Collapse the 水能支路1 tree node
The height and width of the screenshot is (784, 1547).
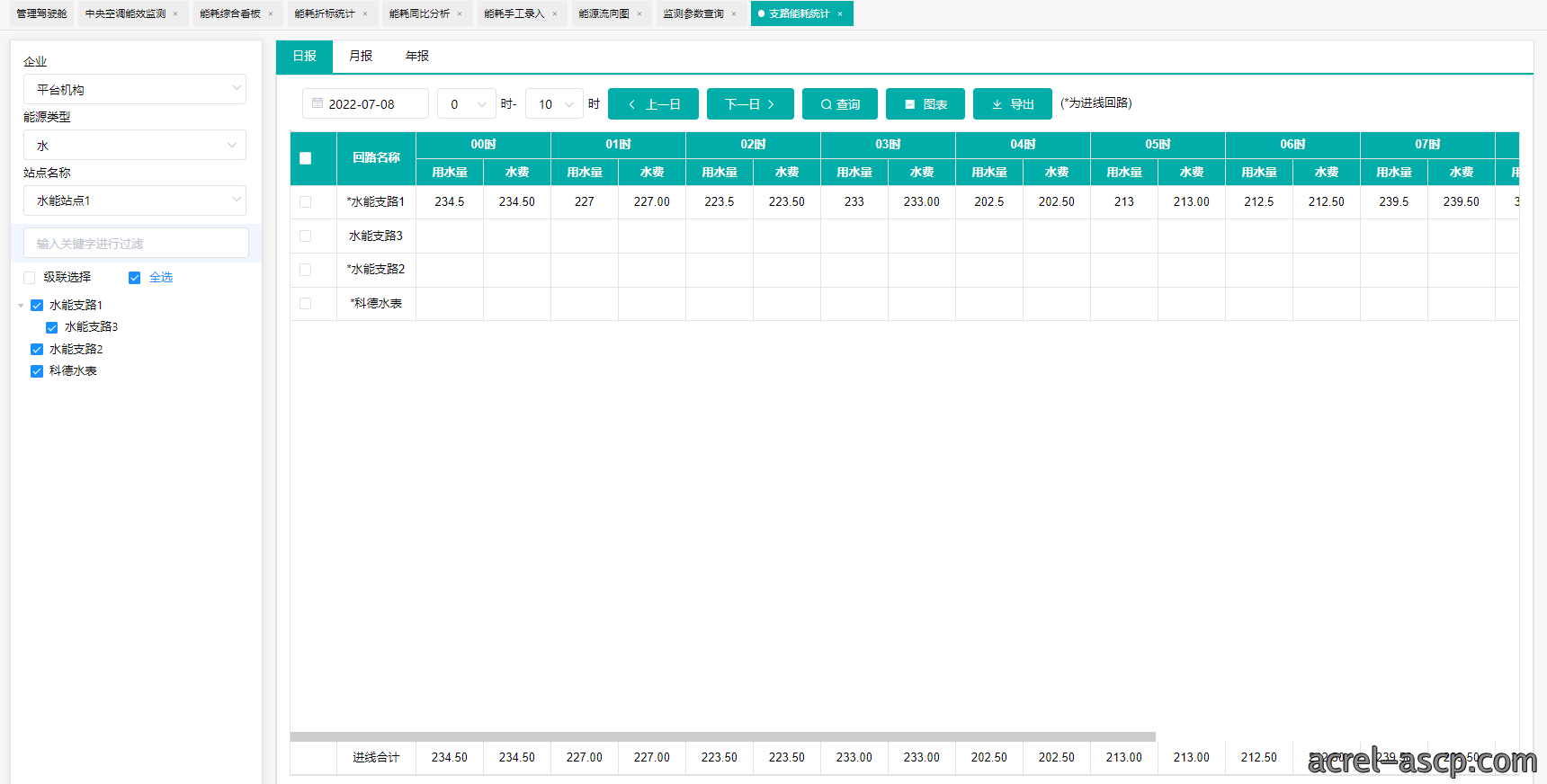21,306
